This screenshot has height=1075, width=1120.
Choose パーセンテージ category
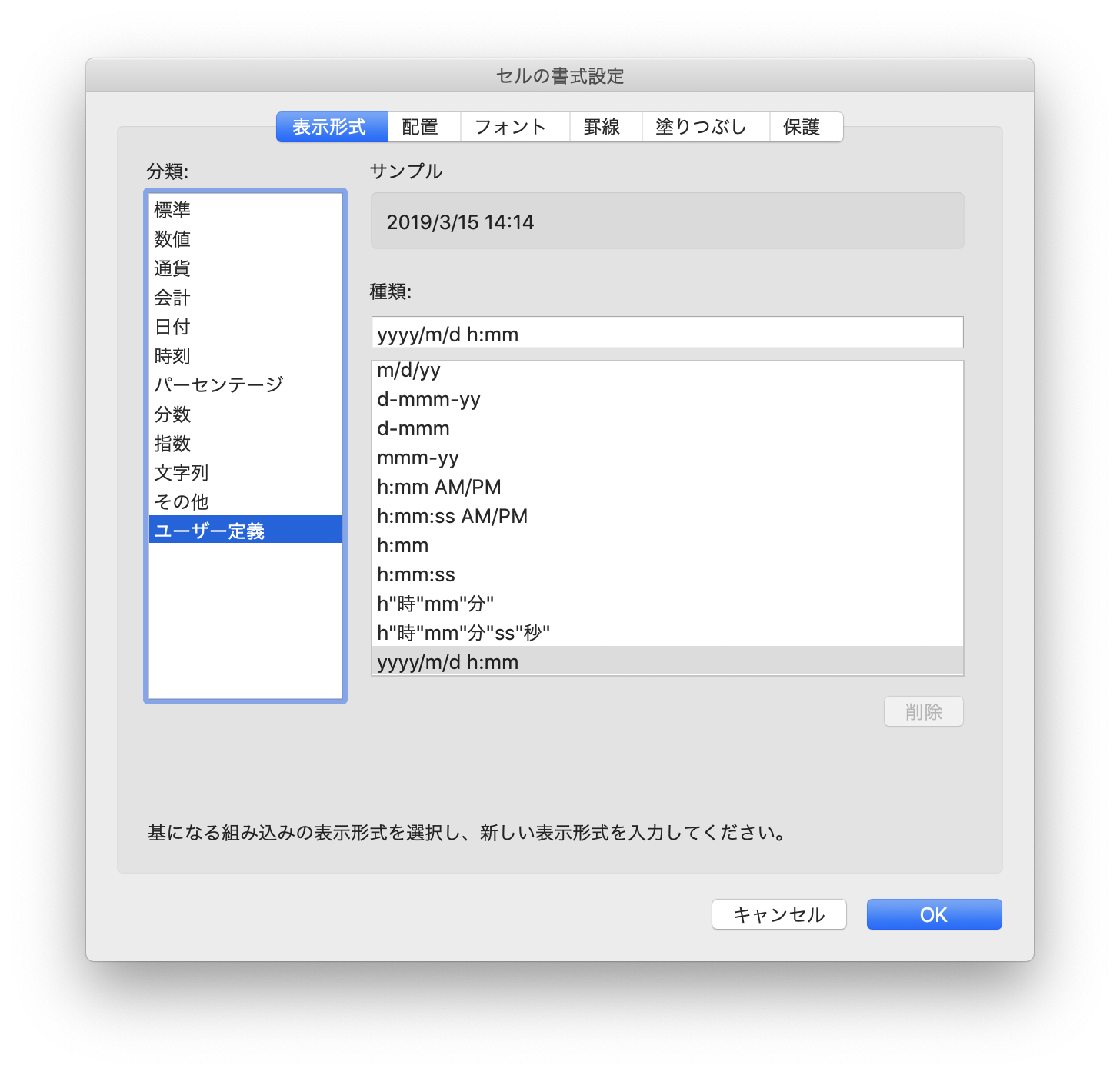pyautogui.click(x=245, y=384)
